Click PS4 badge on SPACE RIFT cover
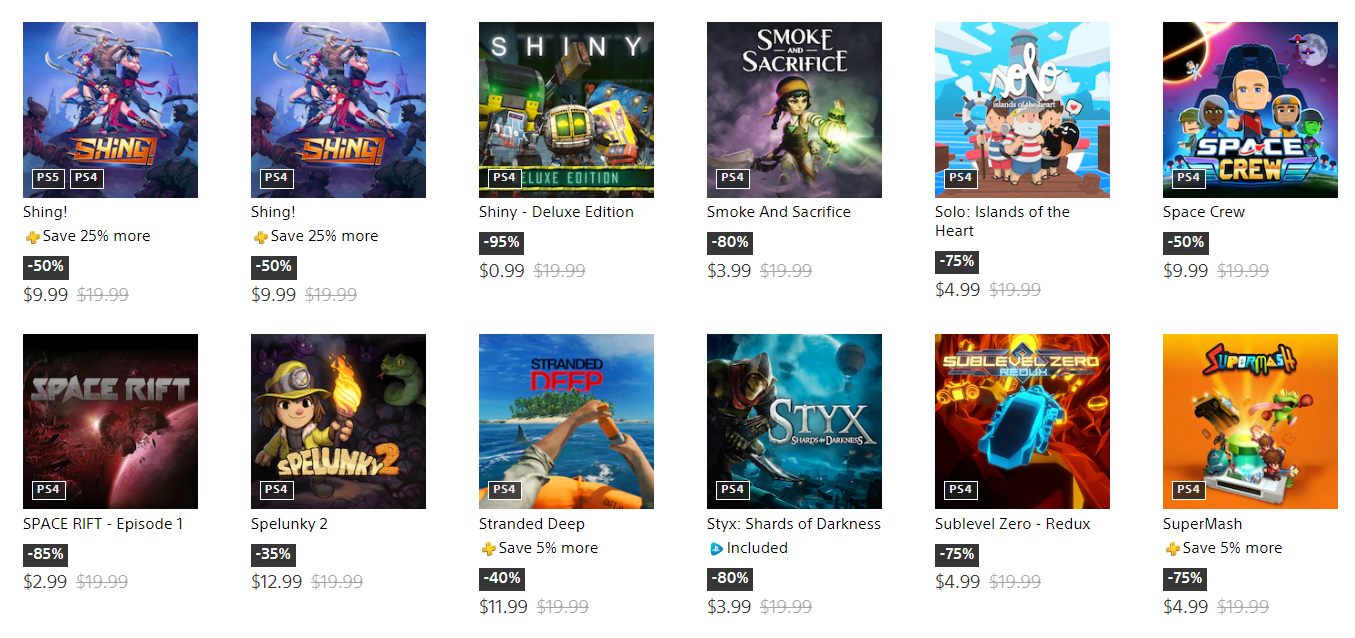Screen dimensions: 1355x638 [x=48, y=490]
